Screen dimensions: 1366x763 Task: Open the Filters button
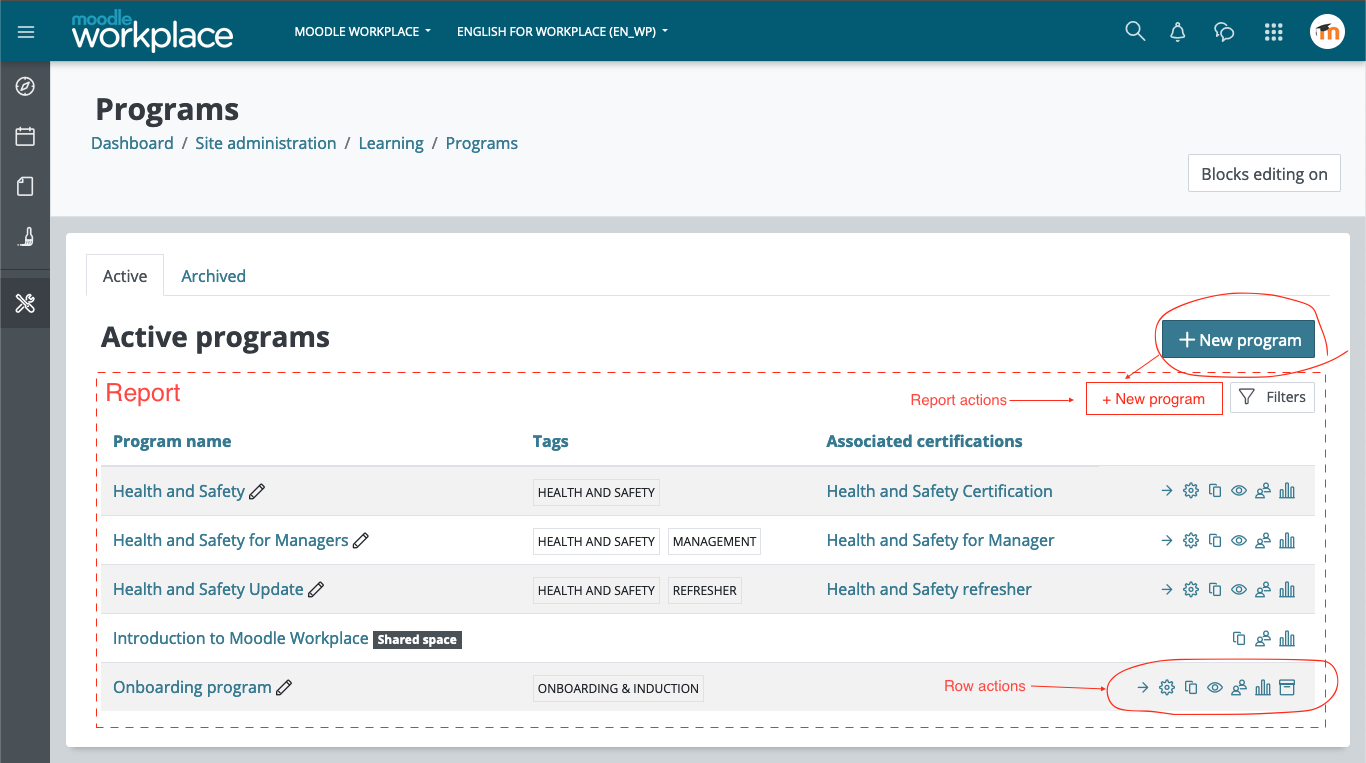[1272, 397]
